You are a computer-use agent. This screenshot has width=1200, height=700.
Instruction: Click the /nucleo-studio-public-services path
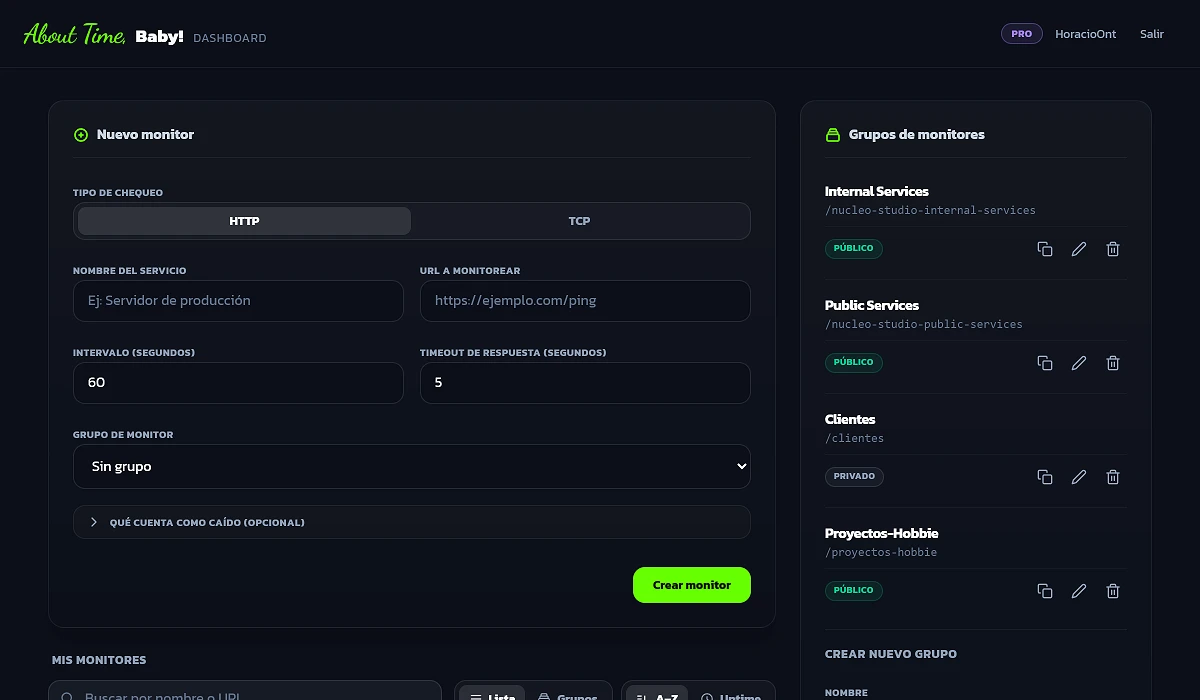tap(924, 324)
